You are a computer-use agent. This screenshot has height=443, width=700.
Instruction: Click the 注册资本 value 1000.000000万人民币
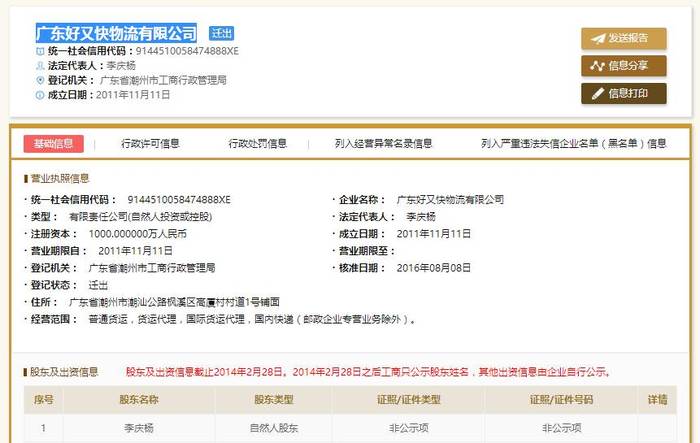click(138, 234)
